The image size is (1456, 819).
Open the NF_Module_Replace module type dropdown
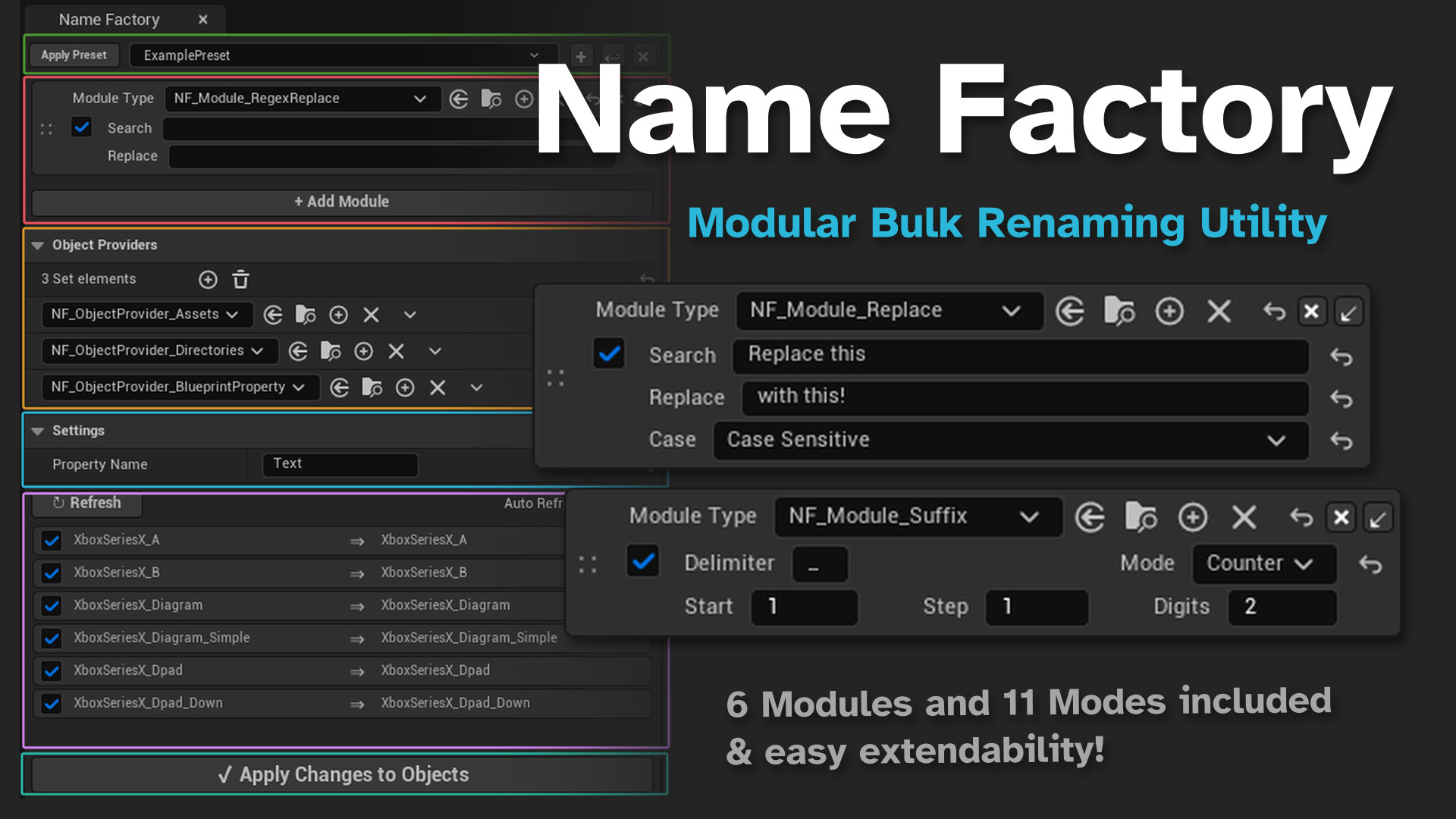tap(890, 310)
